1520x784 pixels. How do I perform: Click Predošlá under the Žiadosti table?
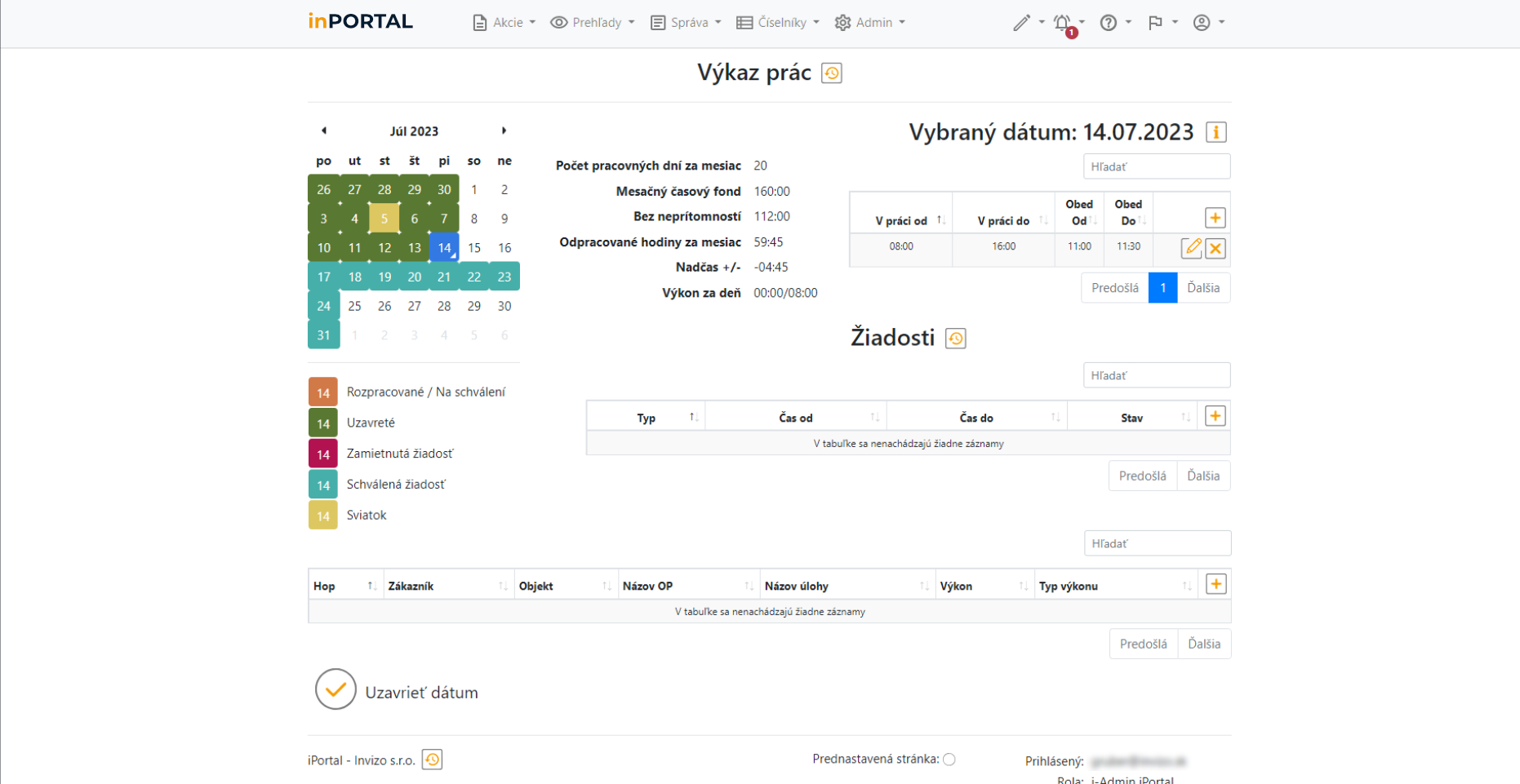tap(1143, 476)
